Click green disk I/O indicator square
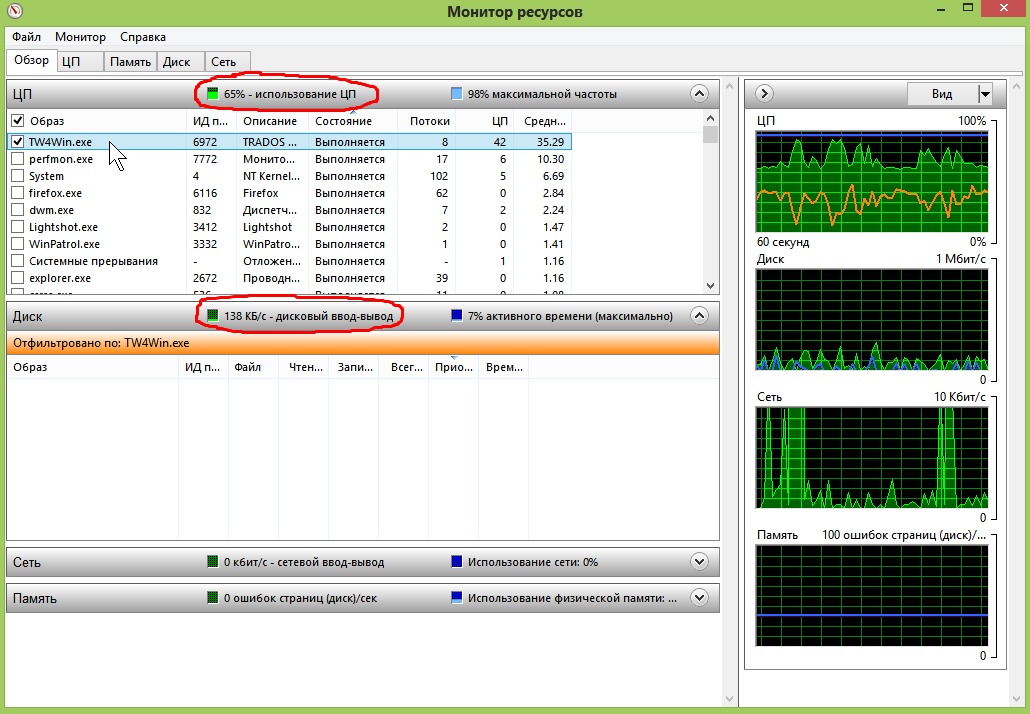This screenshot has height=714, width=1030. tap(212, 316)
